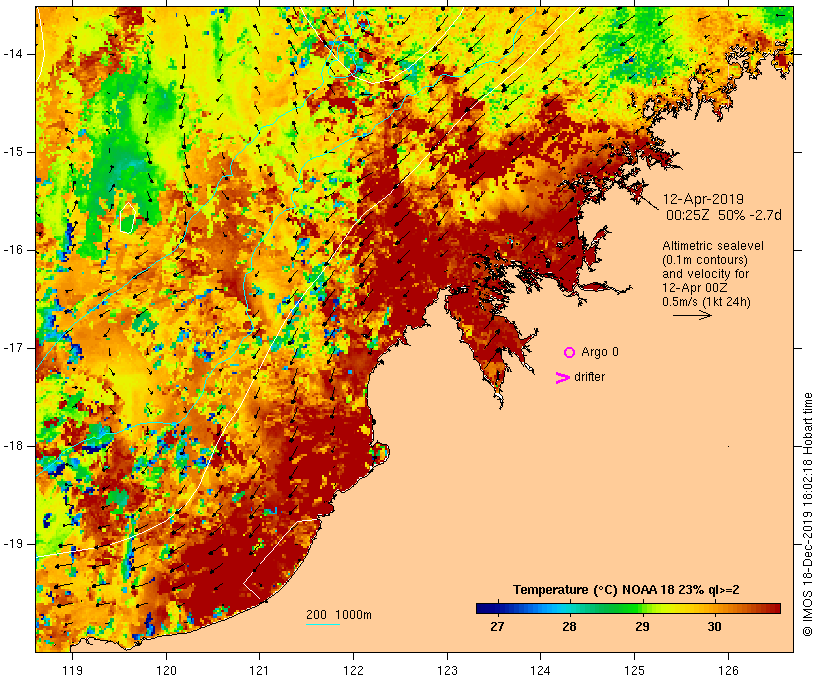Click longitude axis label 123

tap(447, 670)
